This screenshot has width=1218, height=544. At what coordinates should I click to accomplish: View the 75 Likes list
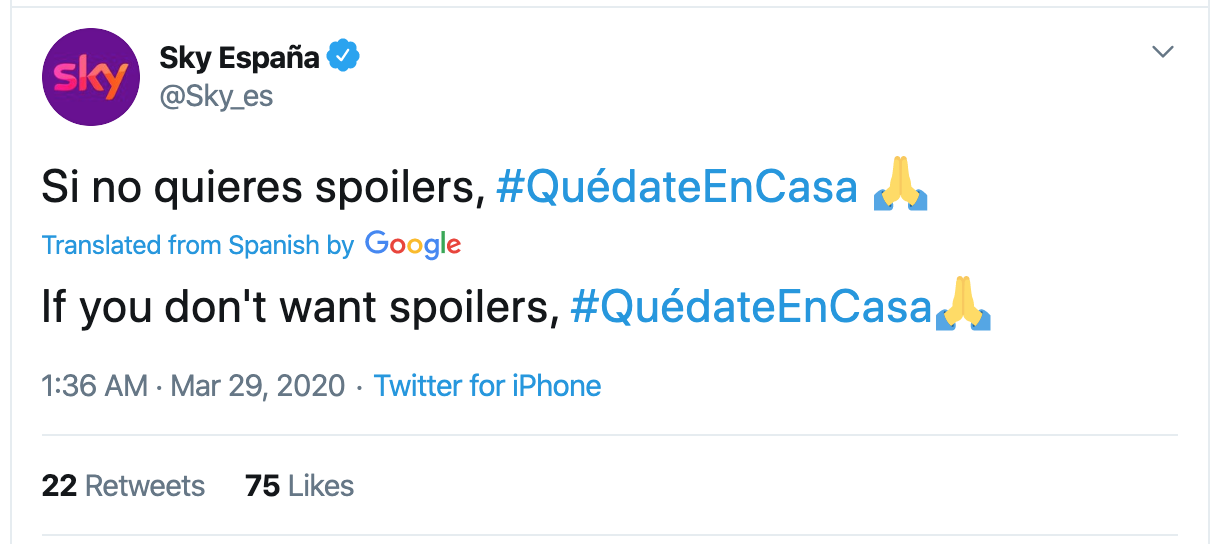pos(299,486)
